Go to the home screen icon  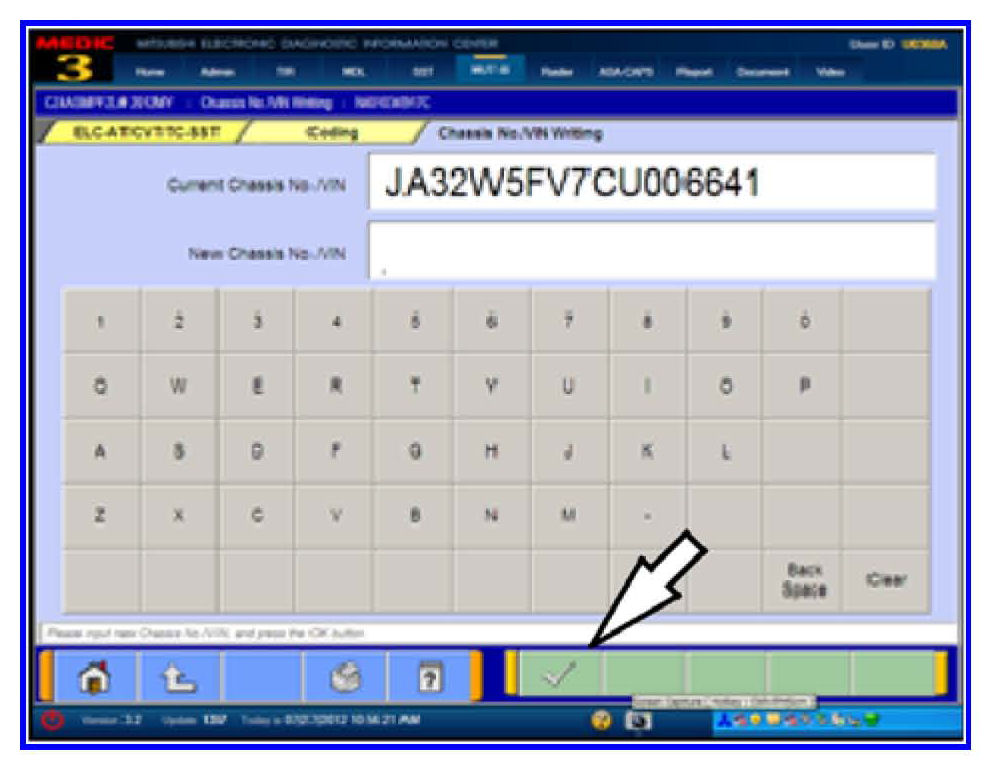coord(95,676)
